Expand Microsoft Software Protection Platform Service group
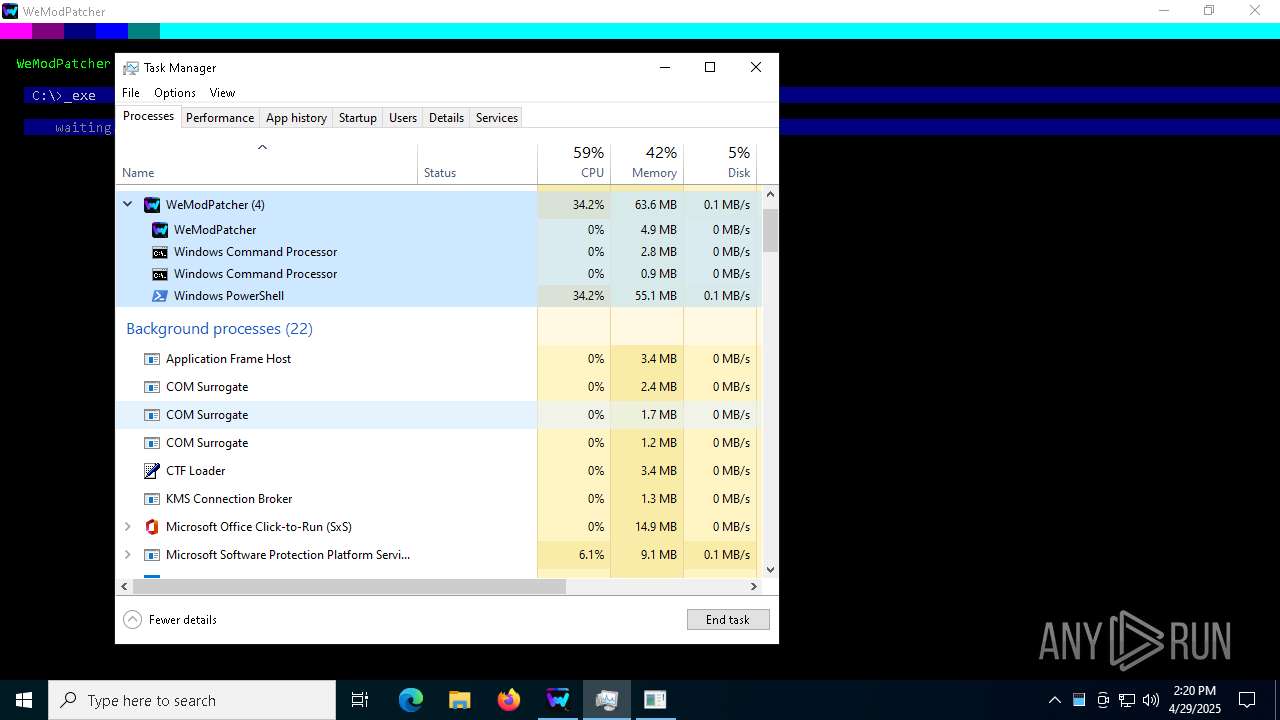 (x=127, y=555)
